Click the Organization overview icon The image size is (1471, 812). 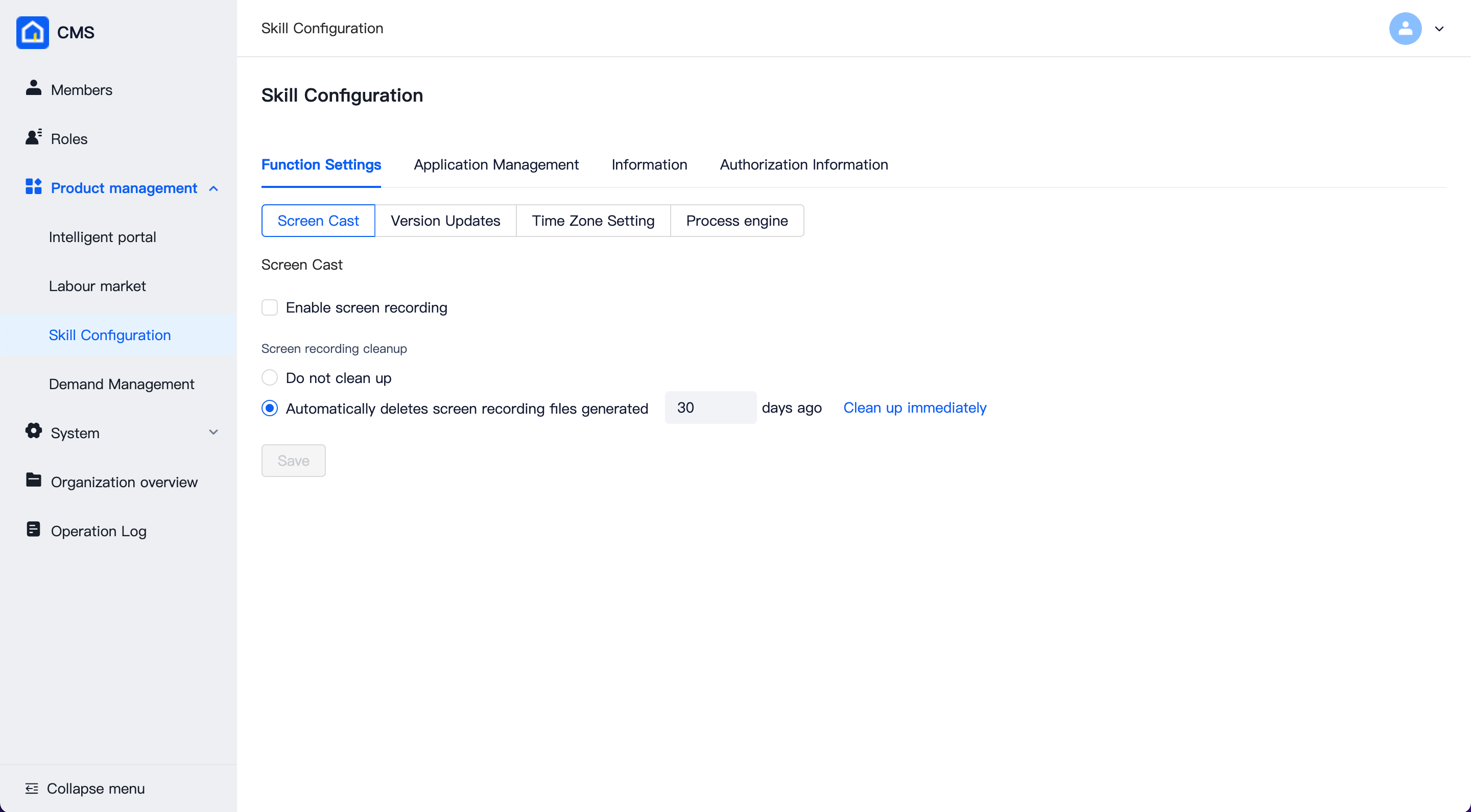pyautogui.click(x=33, y=481)
